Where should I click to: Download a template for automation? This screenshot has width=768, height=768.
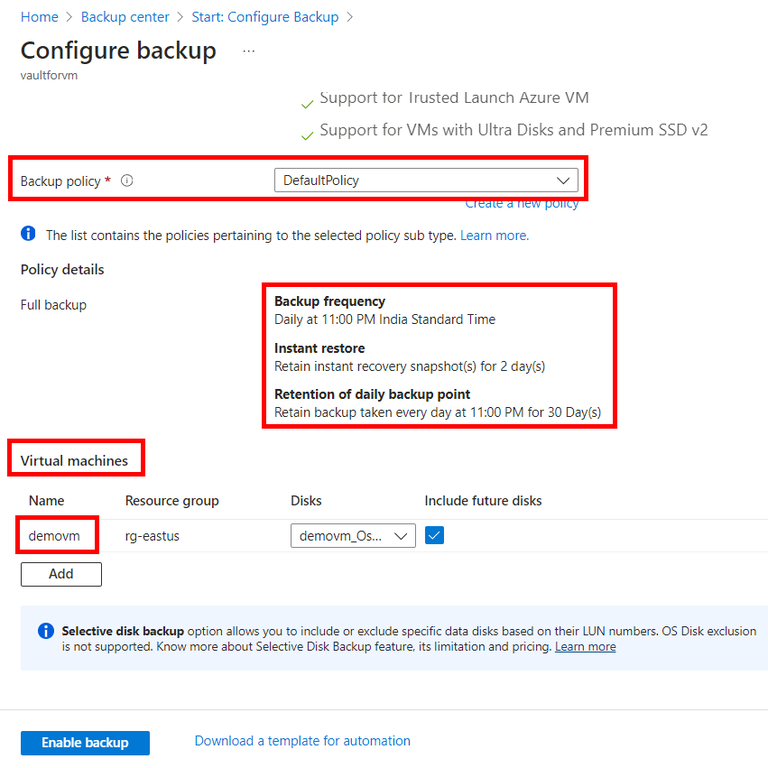(302, 741)
